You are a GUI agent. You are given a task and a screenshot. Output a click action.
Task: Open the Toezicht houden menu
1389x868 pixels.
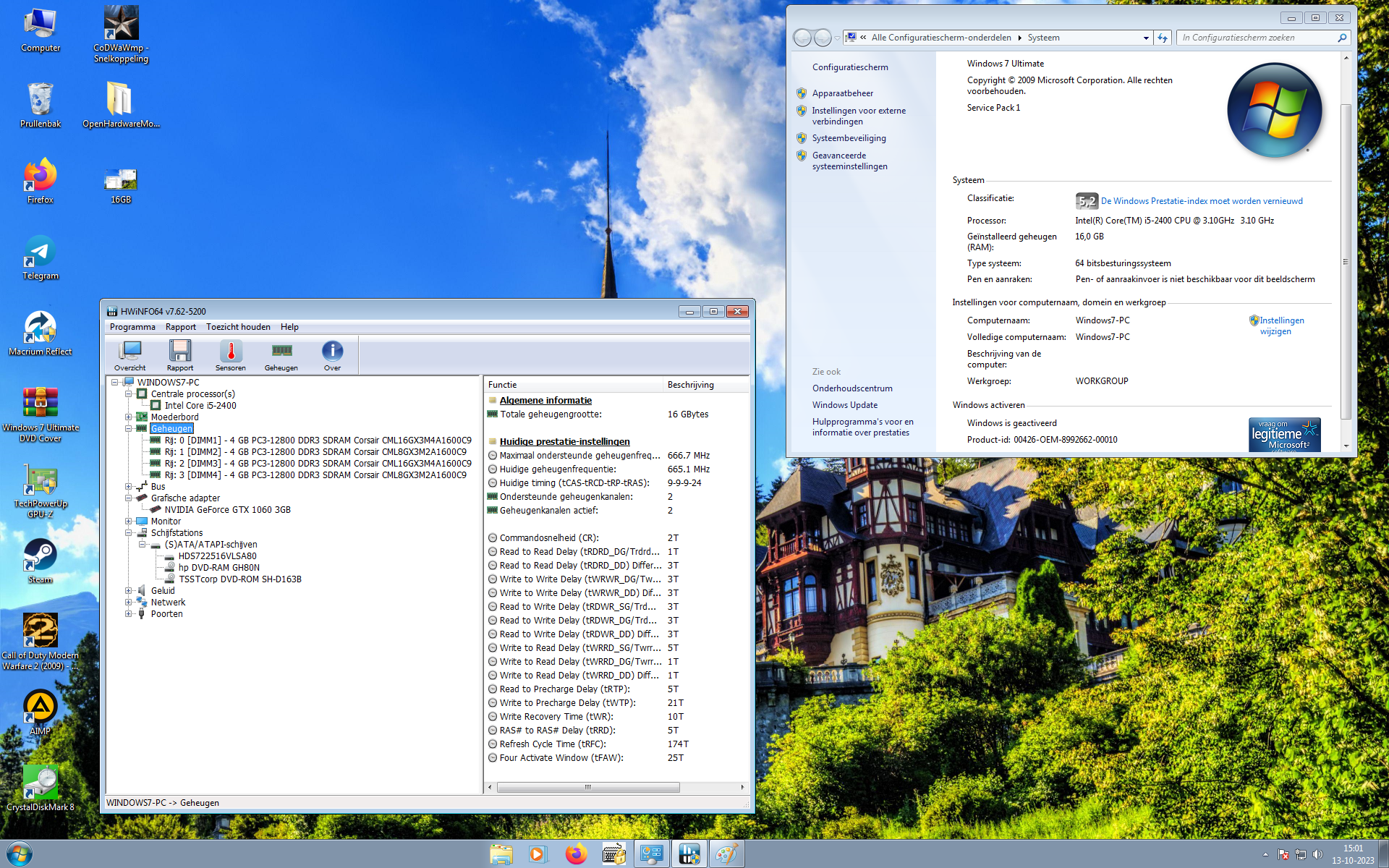pyautogui.click(x=238, y=327)
